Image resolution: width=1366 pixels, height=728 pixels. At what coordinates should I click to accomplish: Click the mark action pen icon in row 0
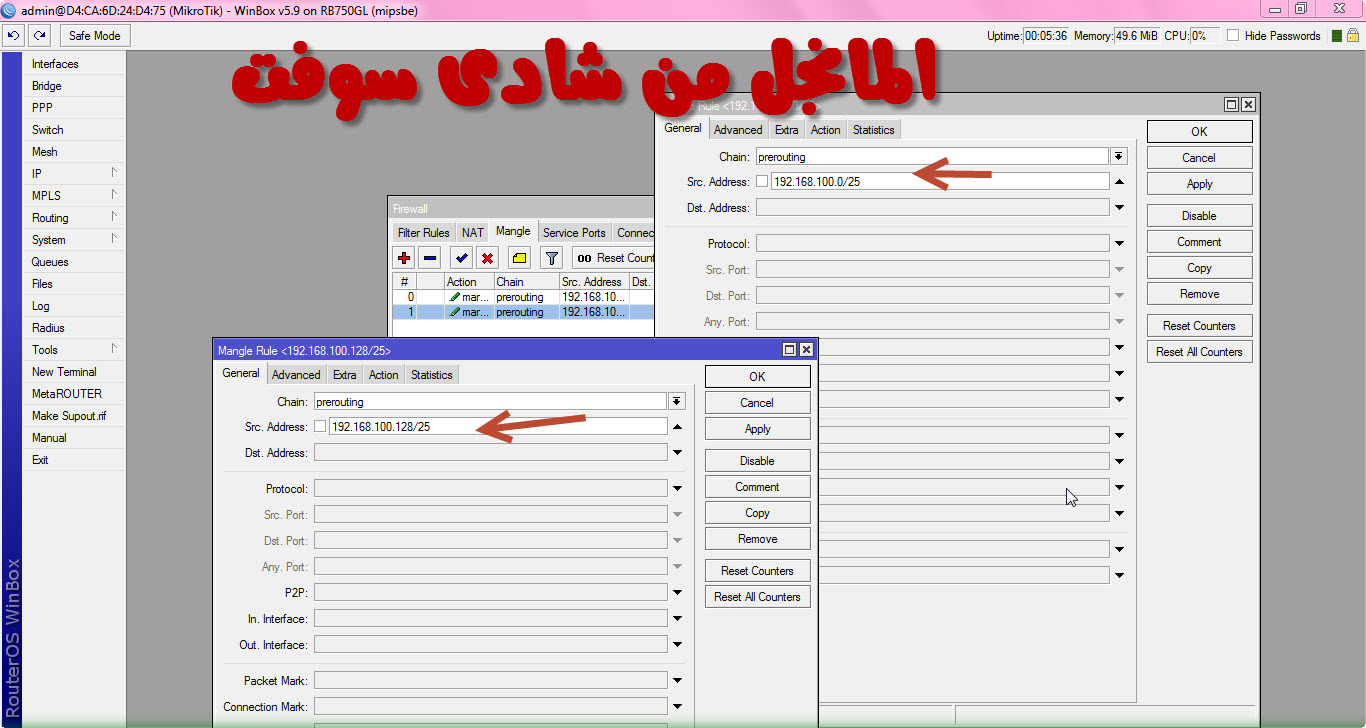pos(453,297)
